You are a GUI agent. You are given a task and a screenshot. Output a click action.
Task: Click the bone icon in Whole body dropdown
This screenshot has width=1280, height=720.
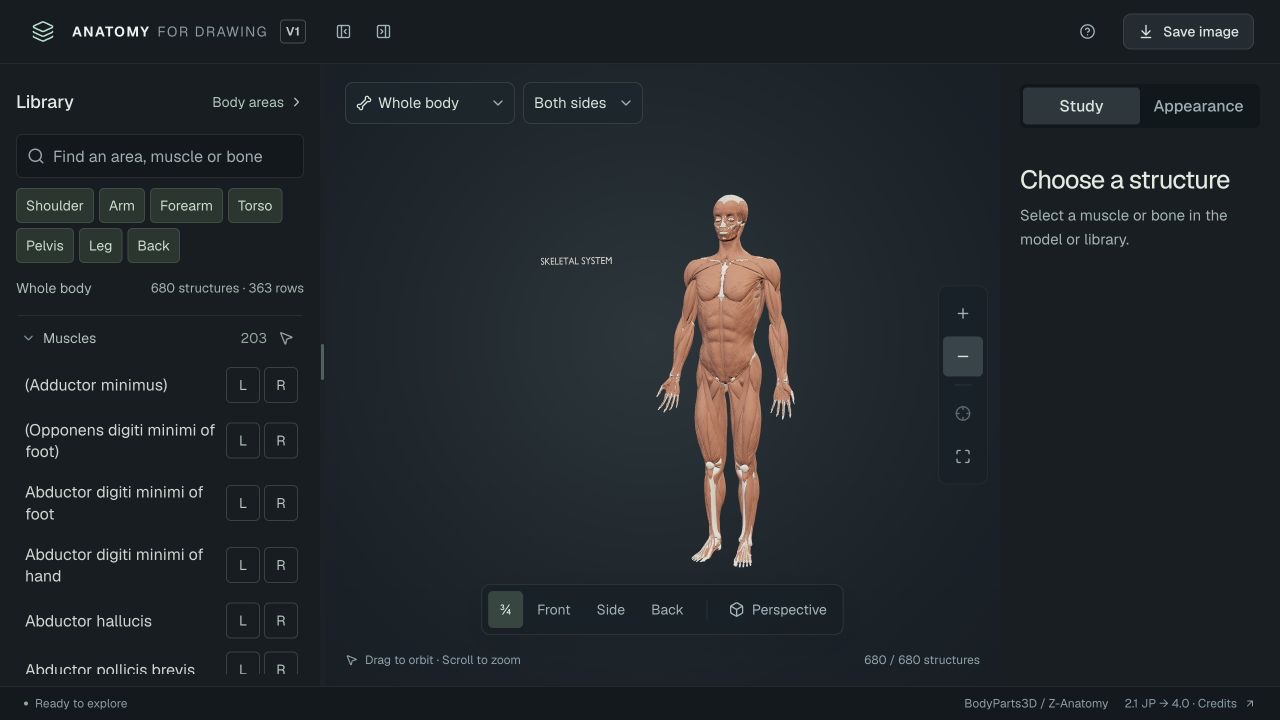[x=364, y=103]
